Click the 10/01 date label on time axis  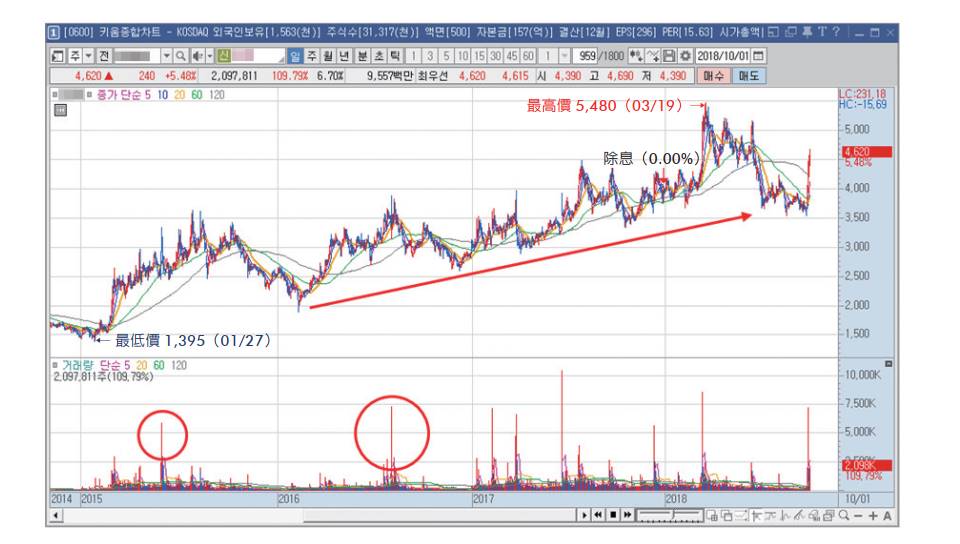point(857,499)
